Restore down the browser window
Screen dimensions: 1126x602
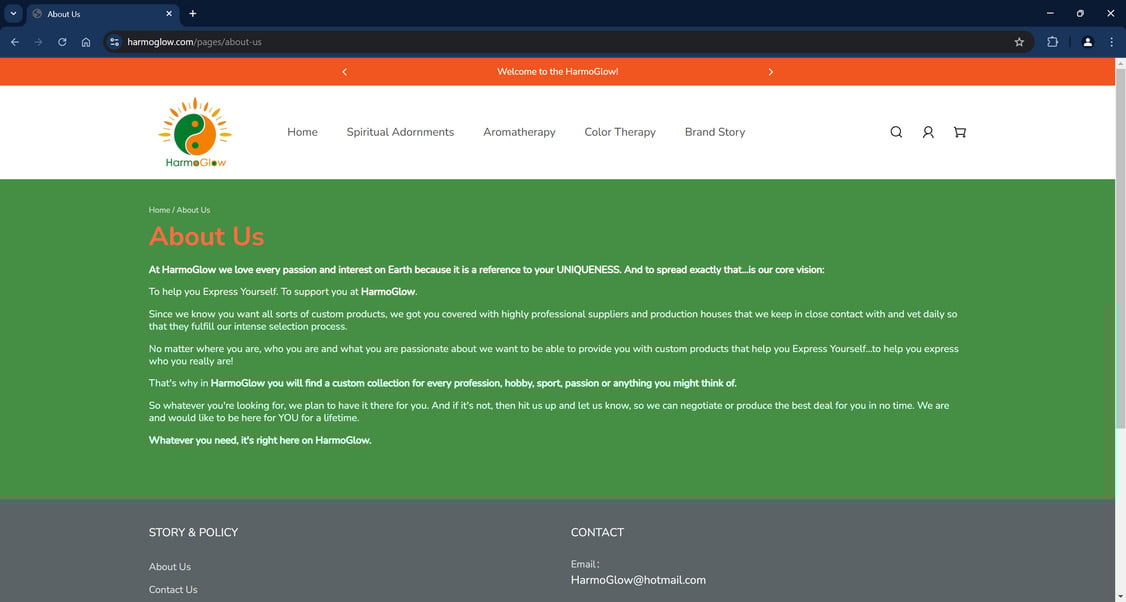pos(1080,14)
